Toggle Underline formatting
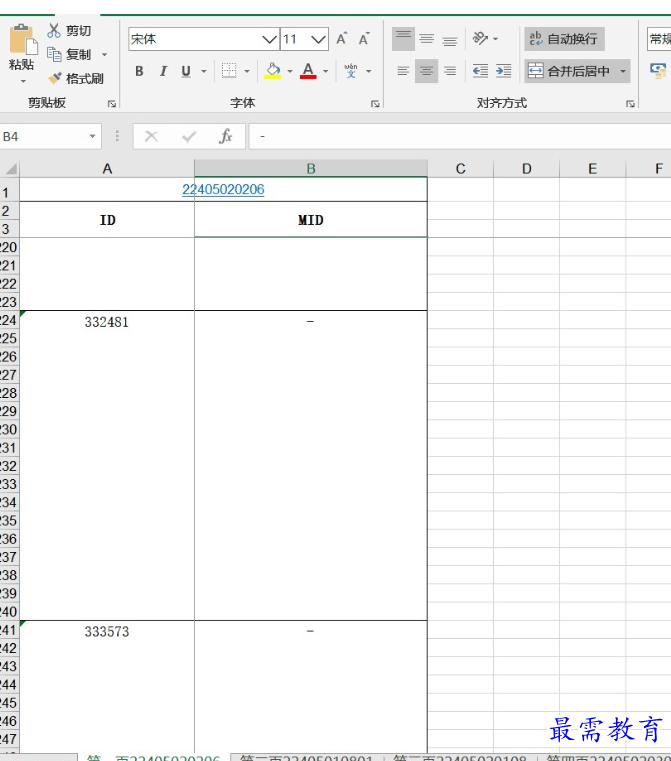671x761 pixels. tap(186, 71)
